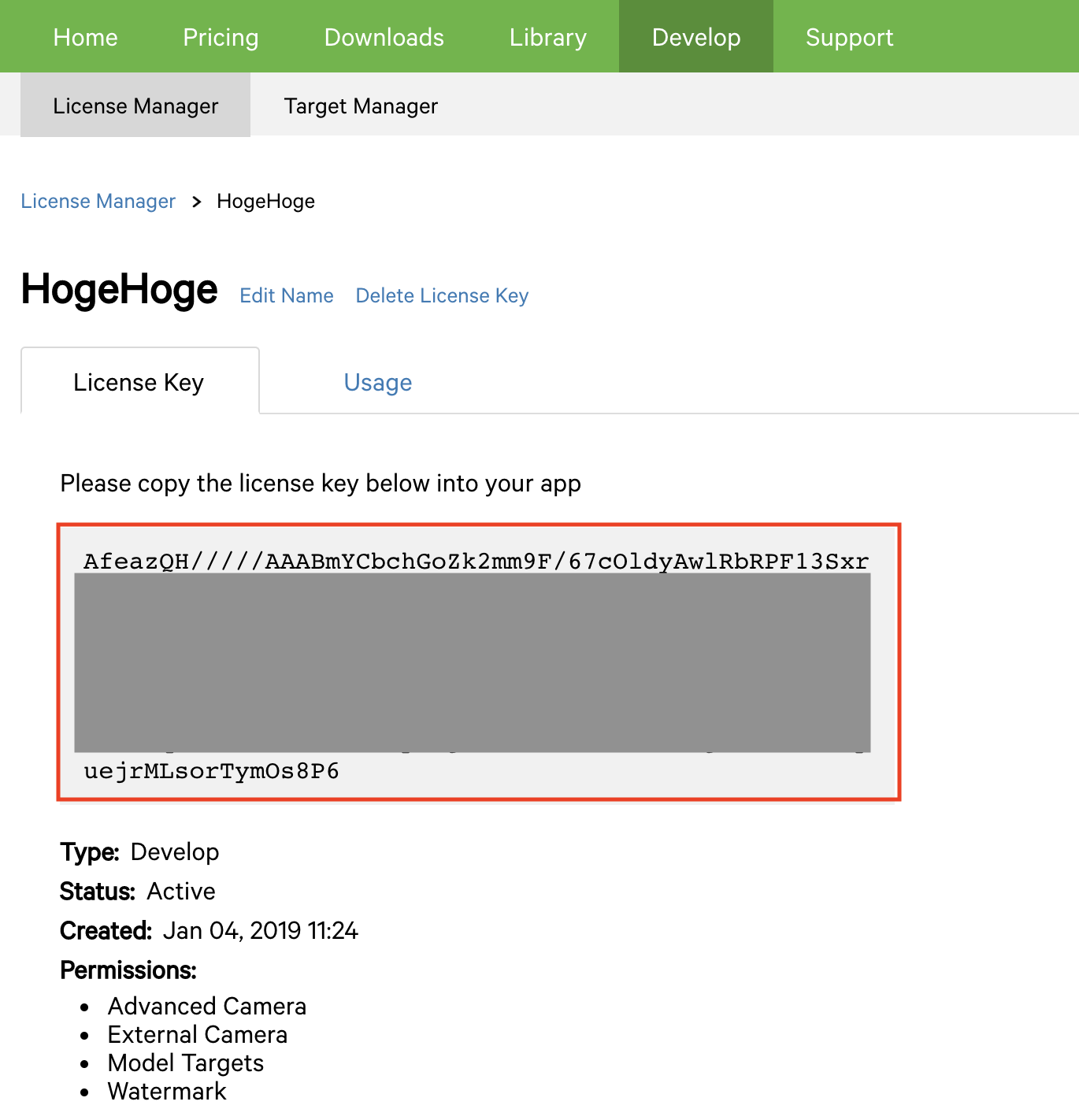Click the first line of the license key

coord(476,561)
